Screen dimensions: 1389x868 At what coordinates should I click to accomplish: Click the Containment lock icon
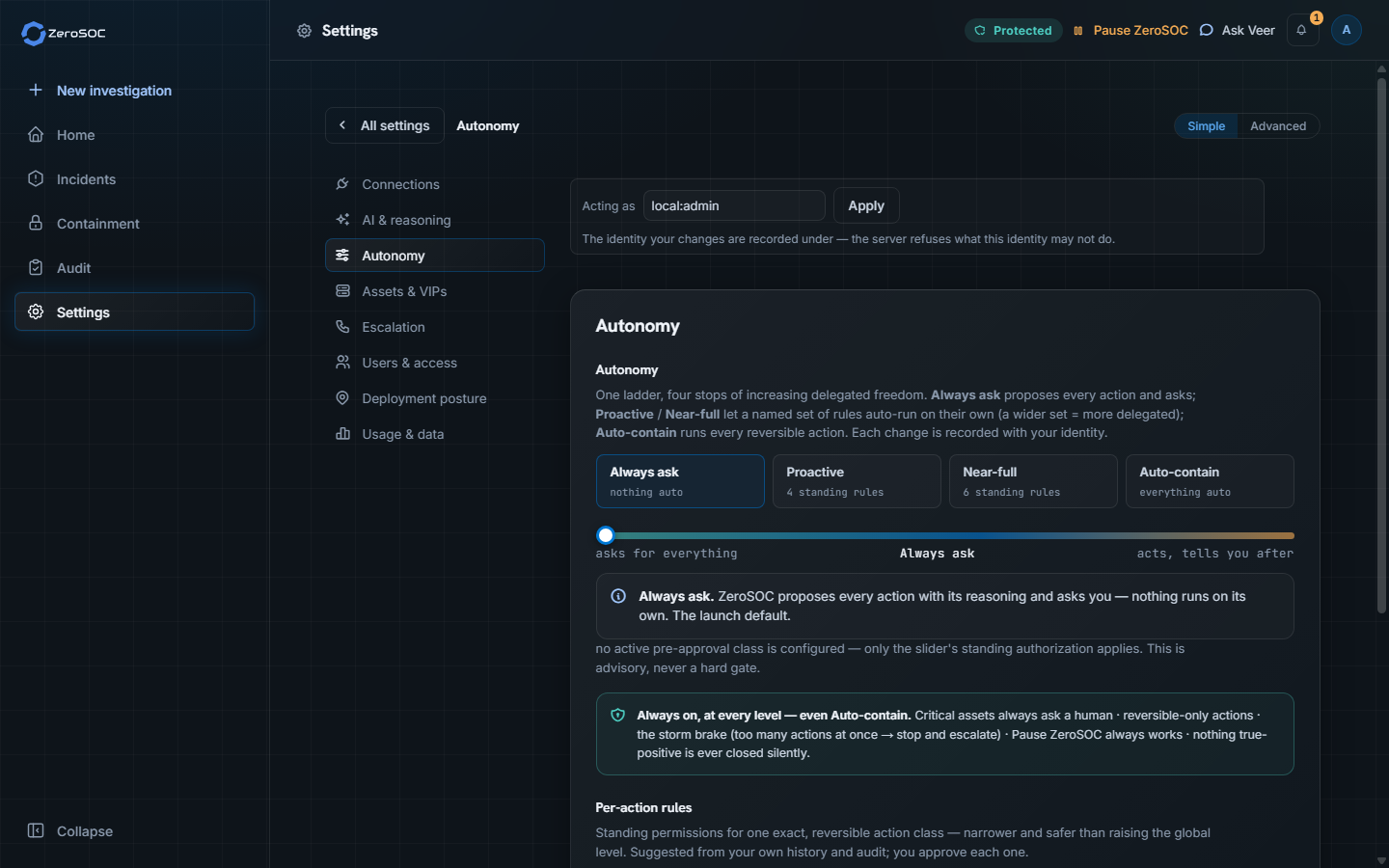[36, 223]
